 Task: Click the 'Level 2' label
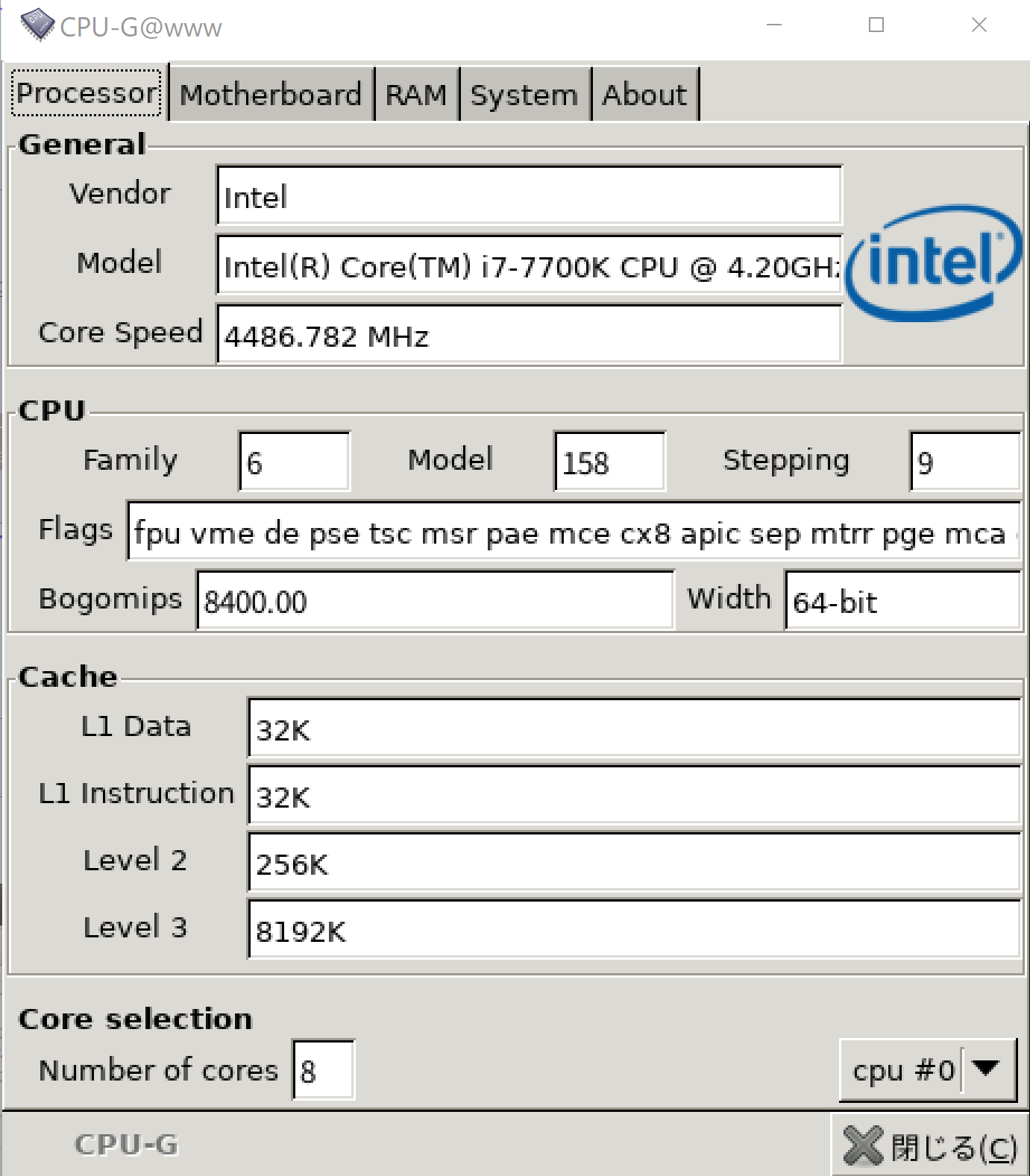coord(135,861)
